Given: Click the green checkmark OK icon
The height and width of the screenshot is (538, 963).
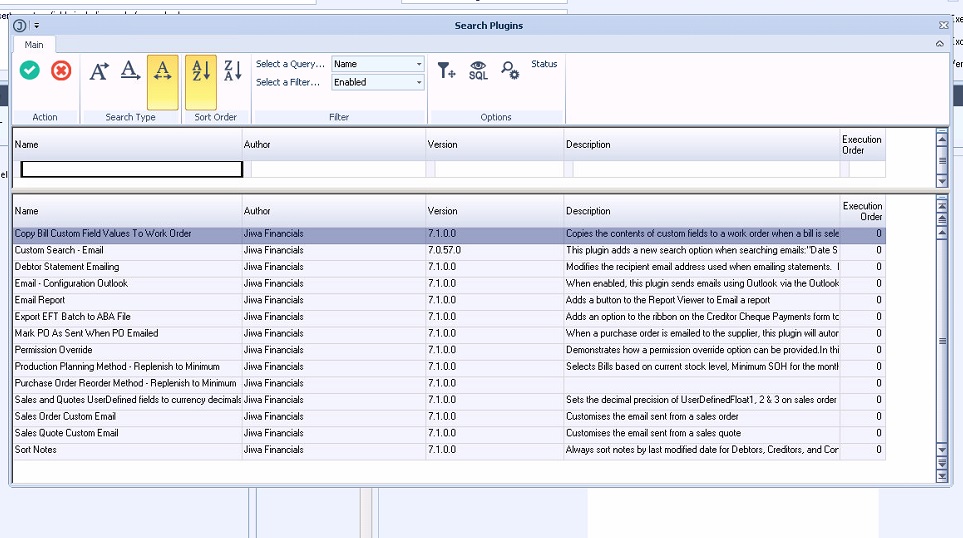Looking at the screenshot, I should pos(30,70).
